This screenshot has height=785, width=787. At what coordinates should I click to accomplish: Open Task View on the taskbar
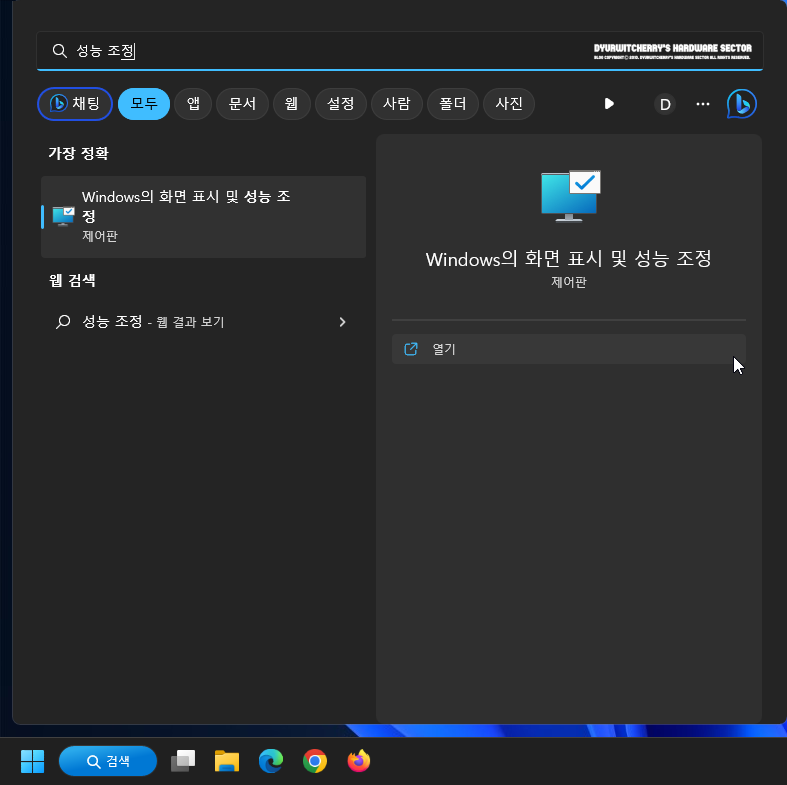point(183,761)
